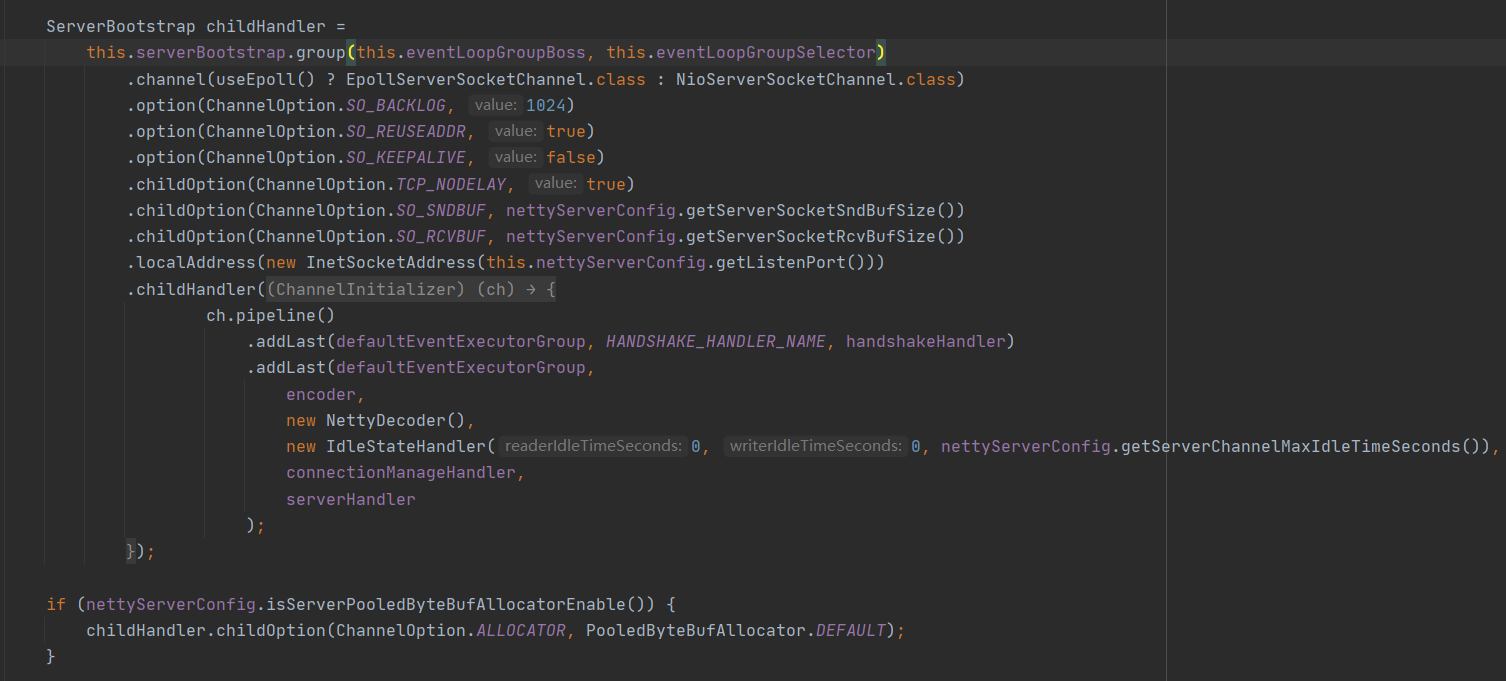The image size is (1506, 681).
Task: Click the getServerSocketRcvBufSize method call
Action: pyautogui.click(x=809, y=236)
